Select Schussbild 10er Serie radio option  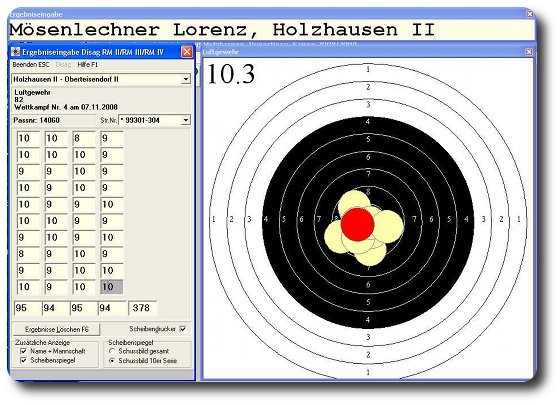tap(112, 361)
